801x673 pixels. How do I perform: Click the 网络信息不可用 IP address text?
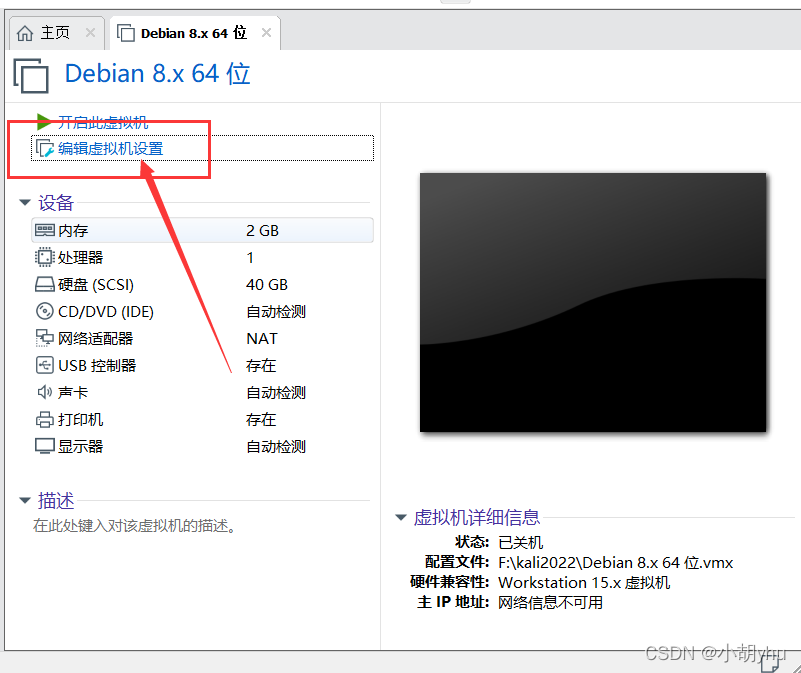click(x=550, y=602)
